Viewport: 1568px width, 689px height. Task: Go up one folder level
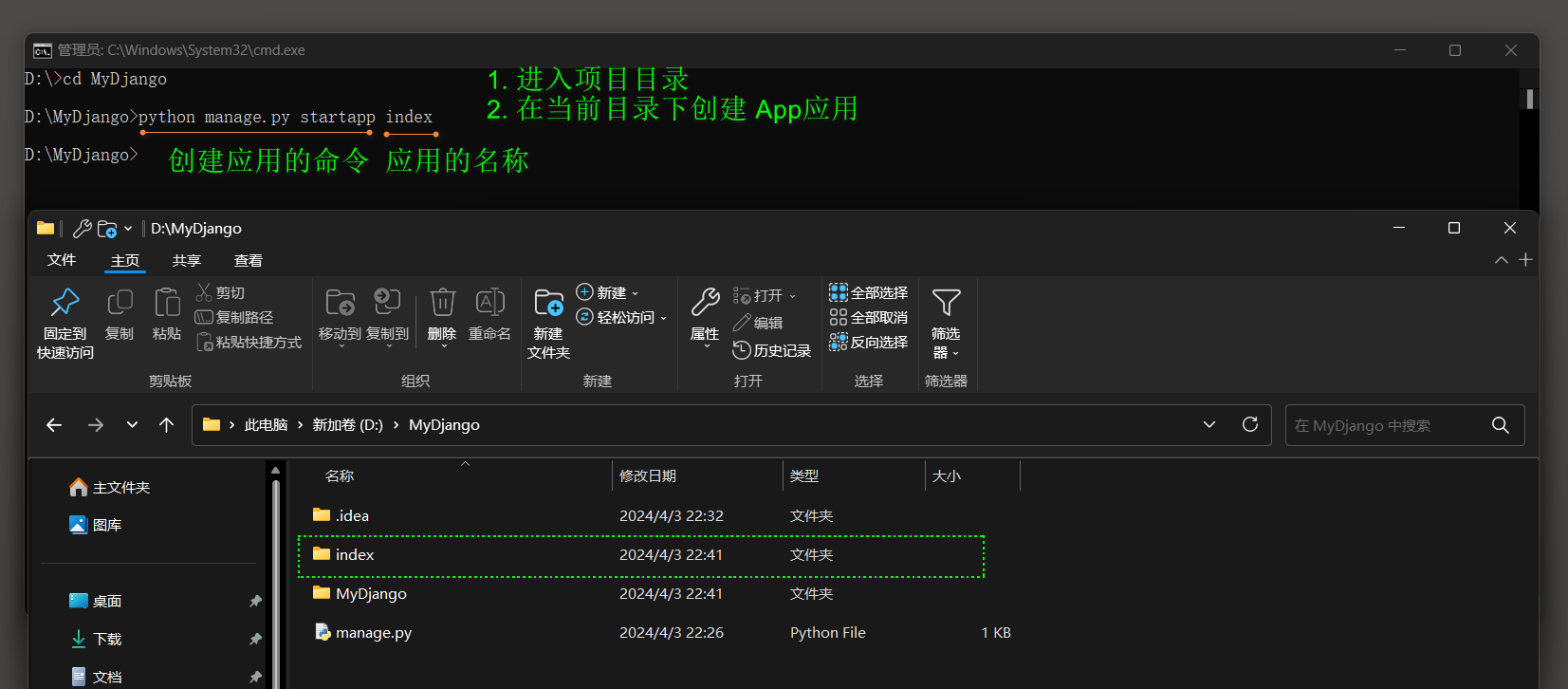tap(167, 425)
